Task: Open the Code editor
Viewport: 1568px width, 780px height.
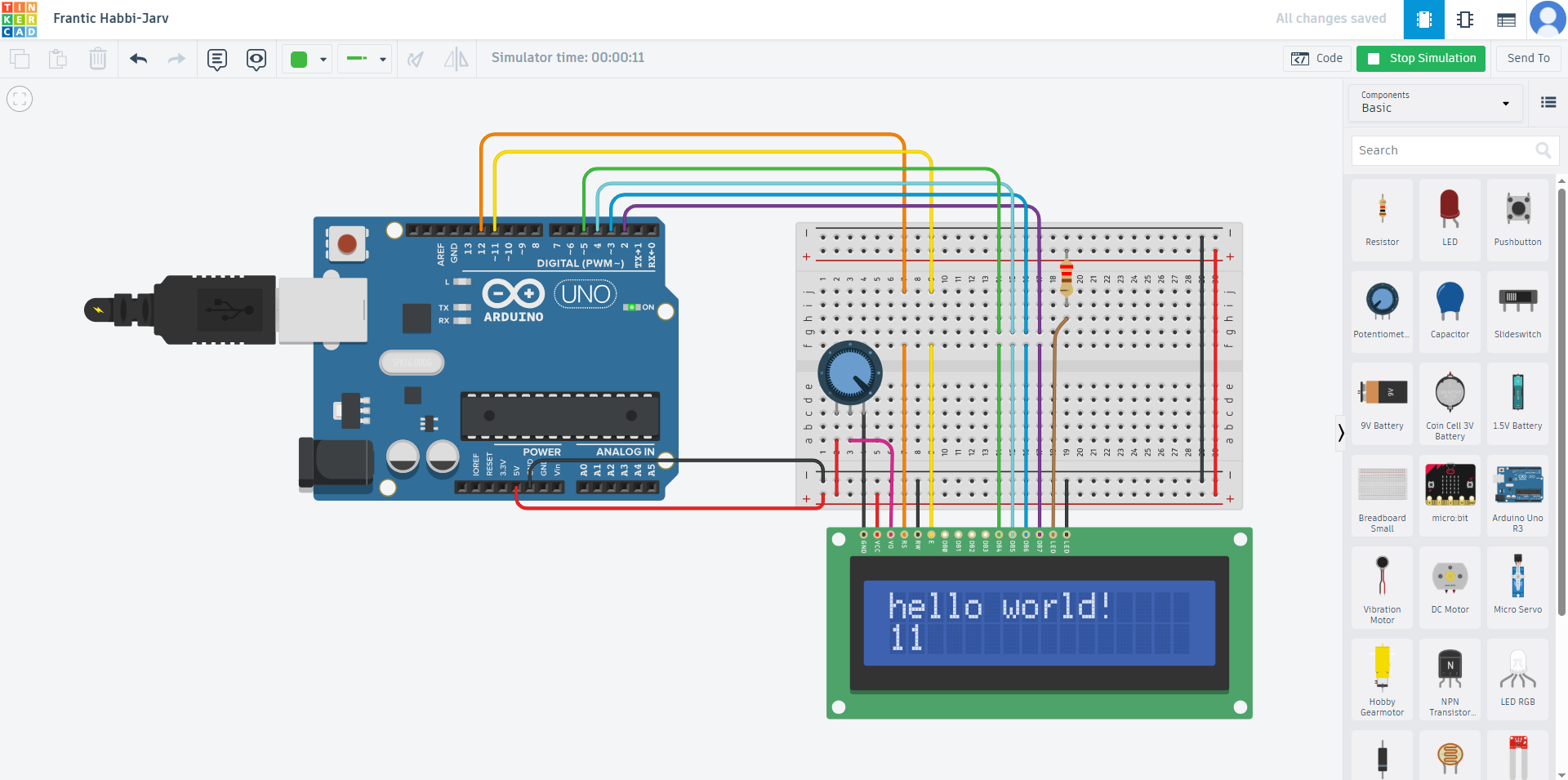Action: tap(1317, 59)
